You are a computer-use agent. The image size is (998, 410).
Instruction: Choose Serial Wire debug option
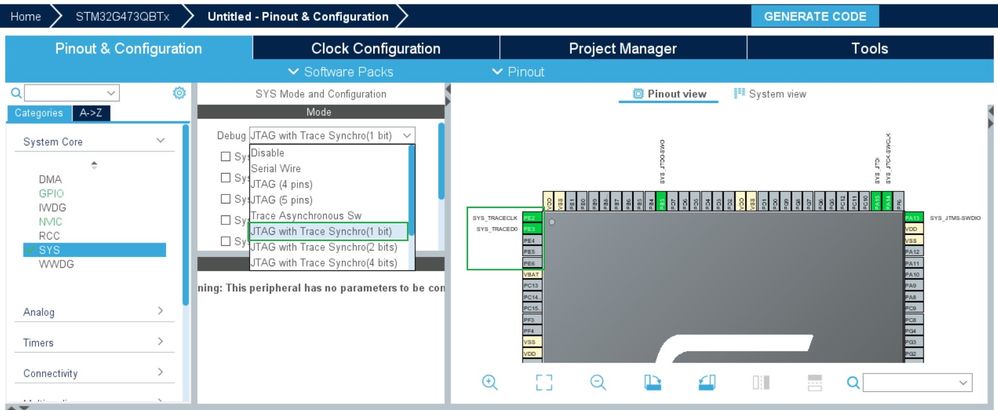276,169
